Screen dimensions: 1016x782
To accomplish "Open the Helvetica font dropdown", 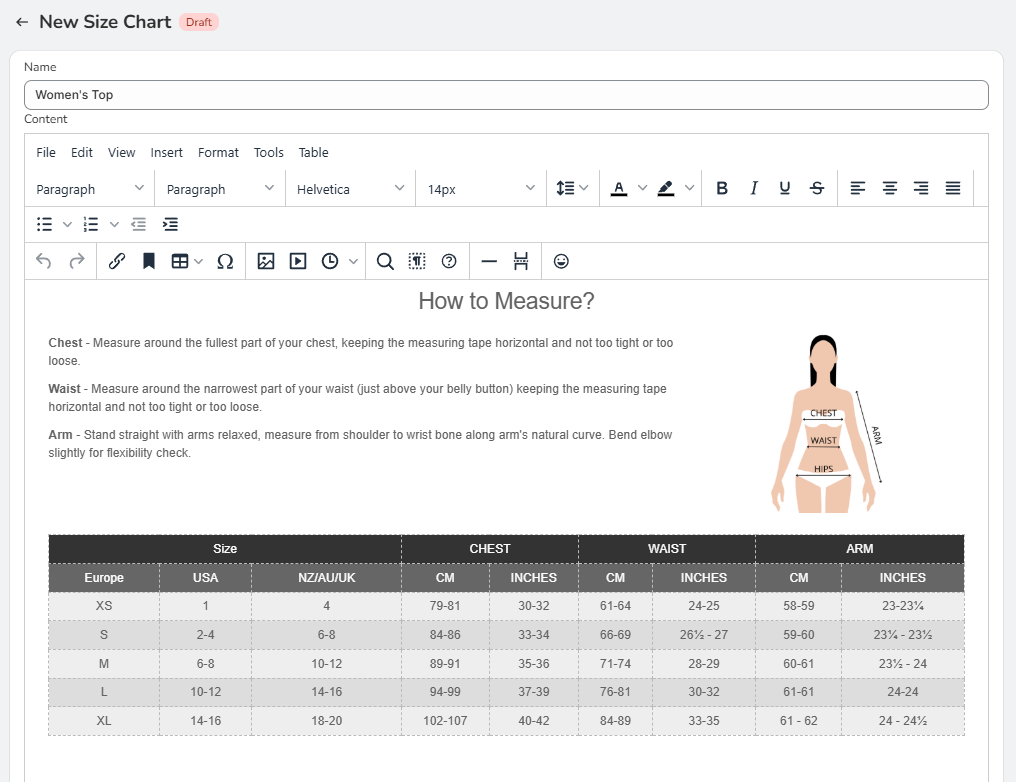I will [350, 189].
